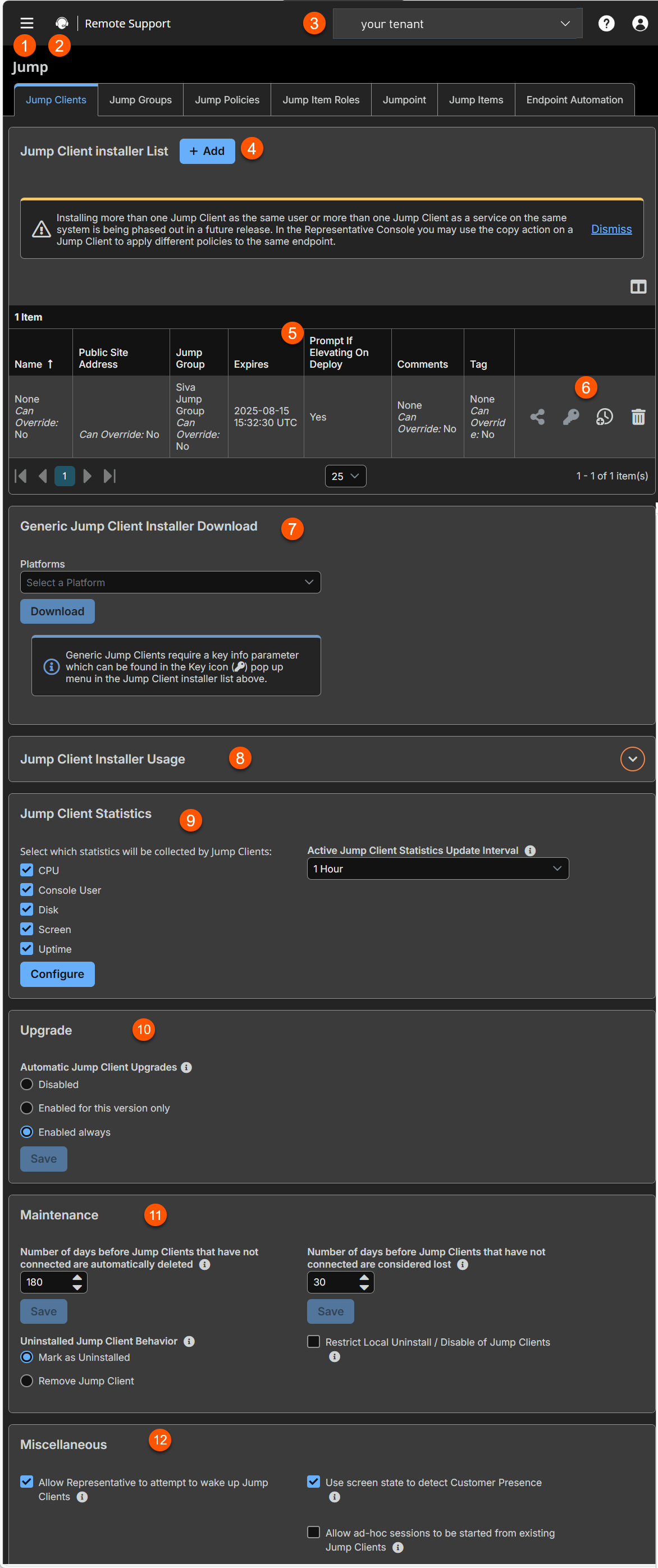Go to previous page of the installer list

tap(42, 476)
